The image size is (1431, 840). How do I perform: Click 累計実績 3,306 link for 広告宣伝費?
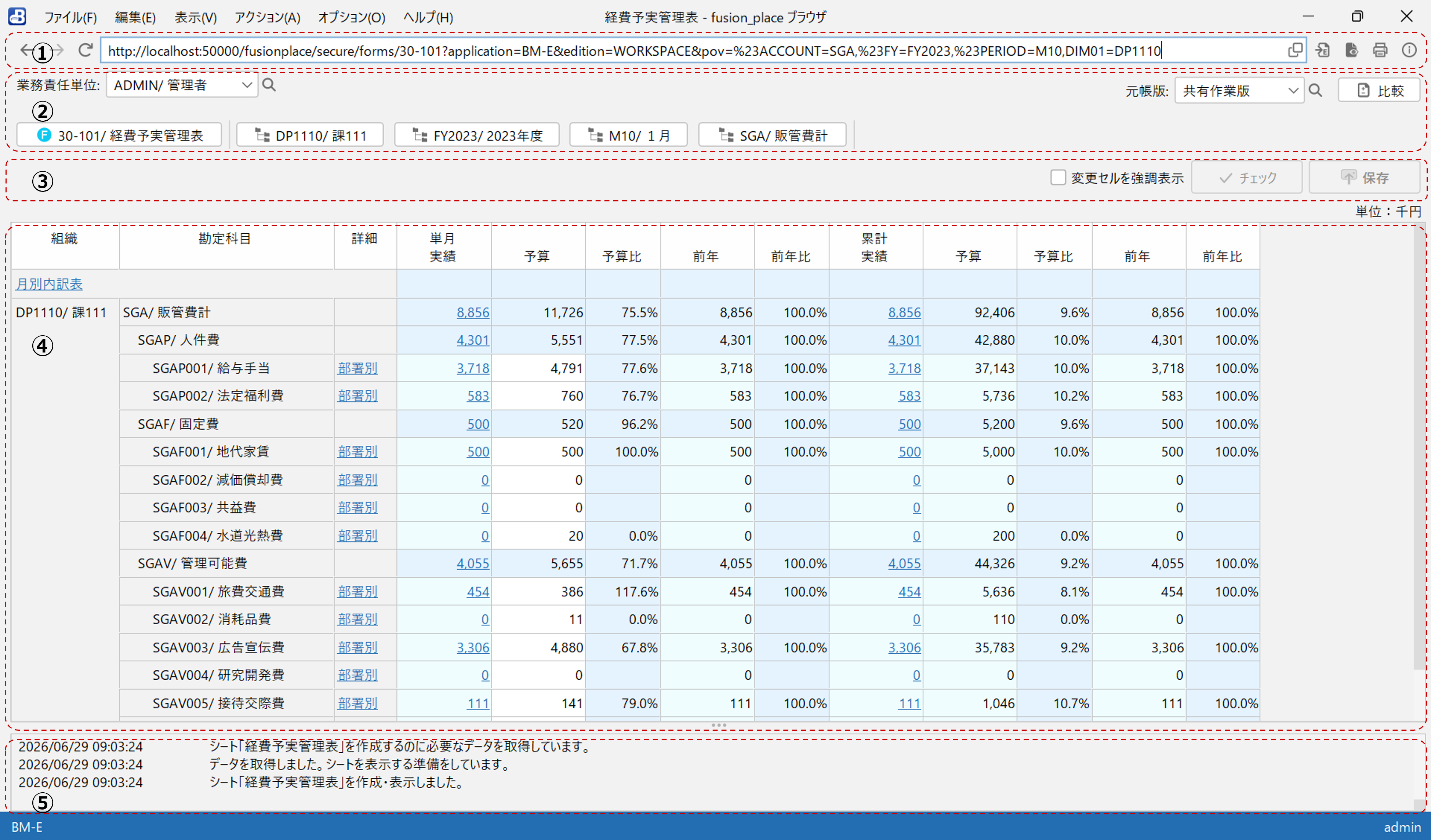(904, 647)
